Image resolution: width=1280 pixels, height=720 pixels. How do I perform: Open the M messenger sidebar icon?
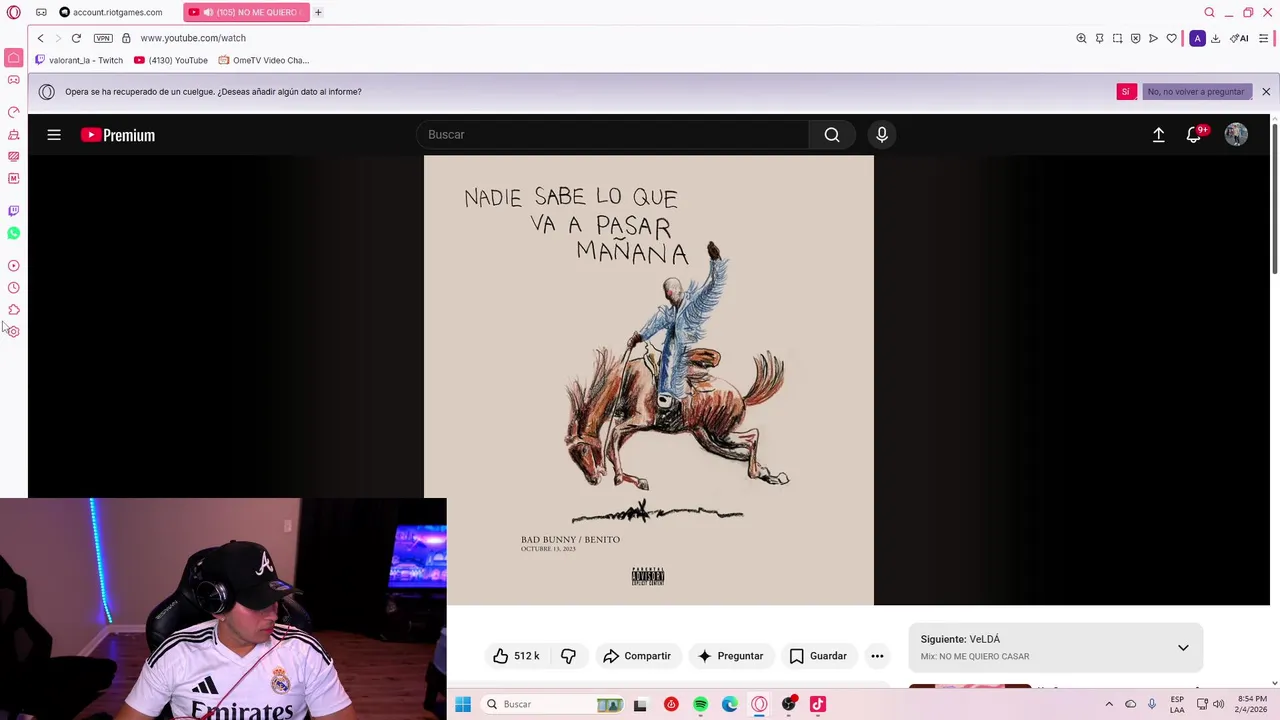coord(13,178)
